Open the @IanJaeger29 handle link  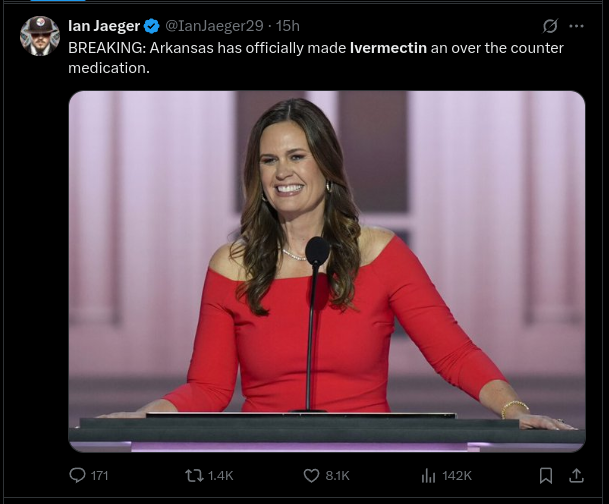point(214,26)
